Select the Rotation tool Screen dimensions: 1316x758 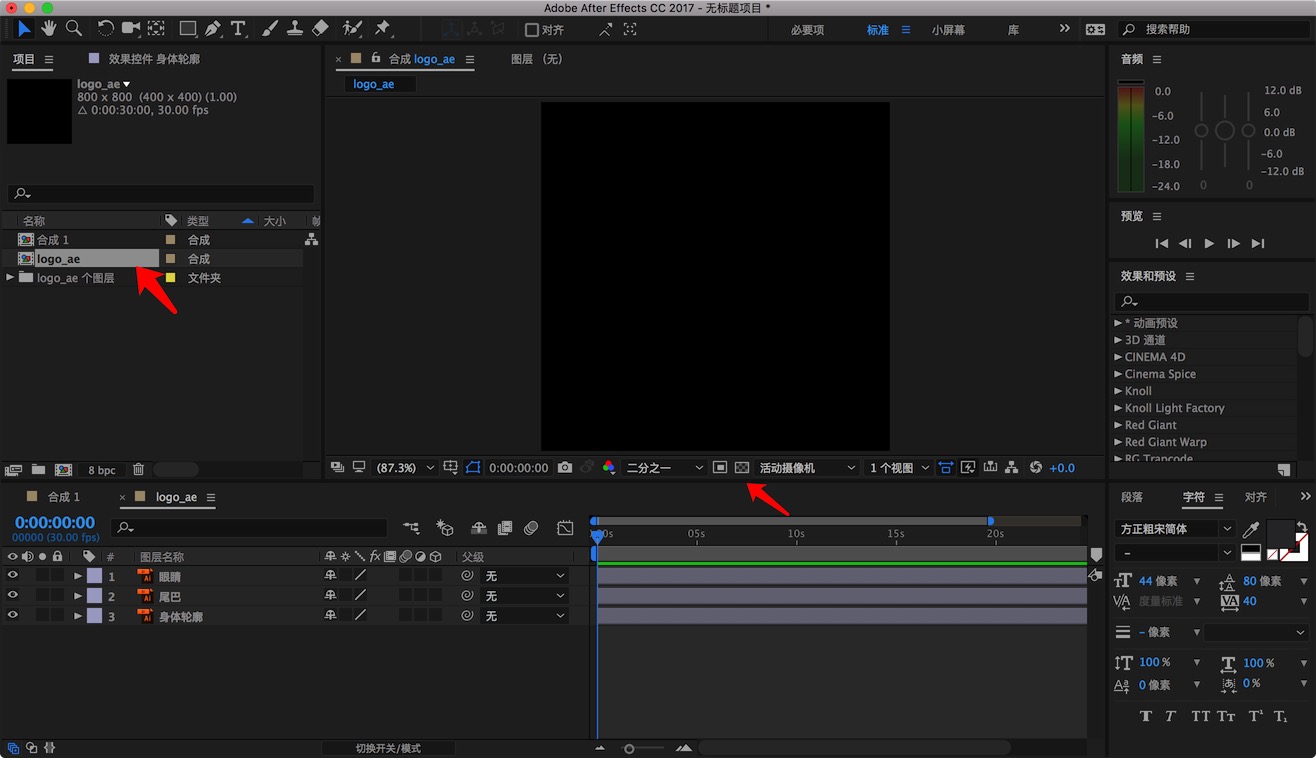pyautogui.click(x=105, y=29)
